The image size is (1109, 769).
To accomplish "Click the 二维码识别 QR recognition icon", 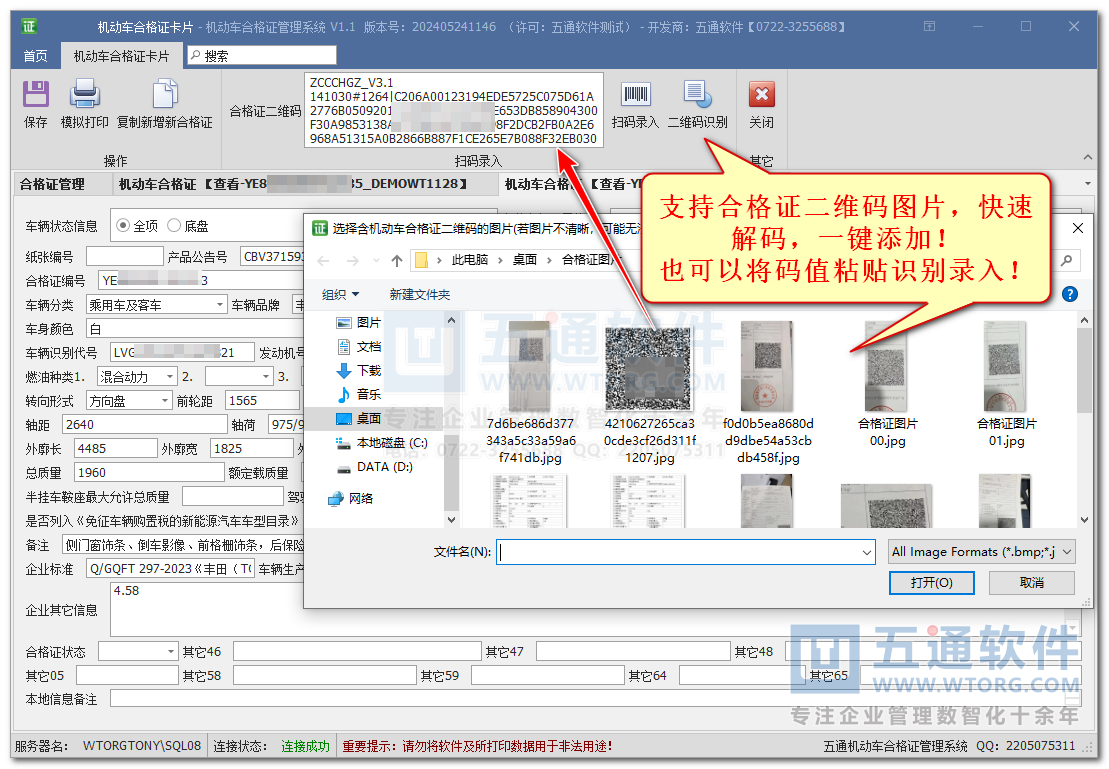I will point(697,96).
